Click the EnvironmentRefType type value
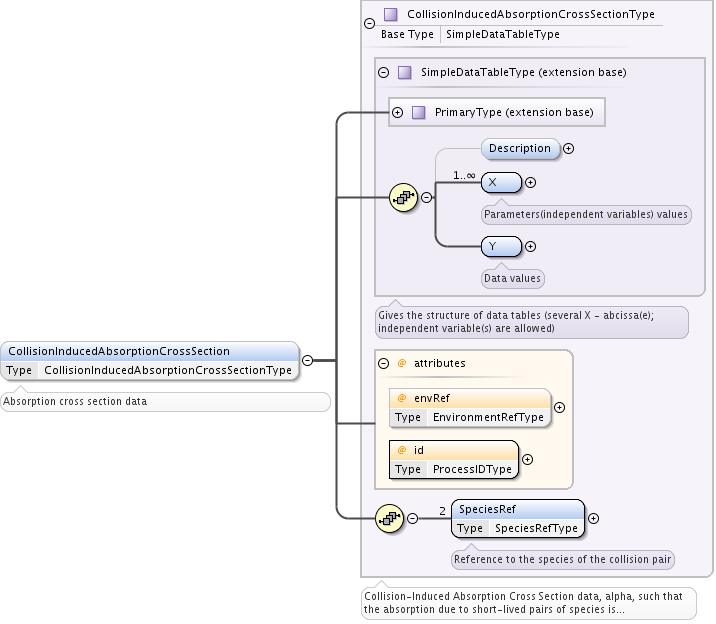The height and width of the screenshot is (624, 716). click(488, 417)
